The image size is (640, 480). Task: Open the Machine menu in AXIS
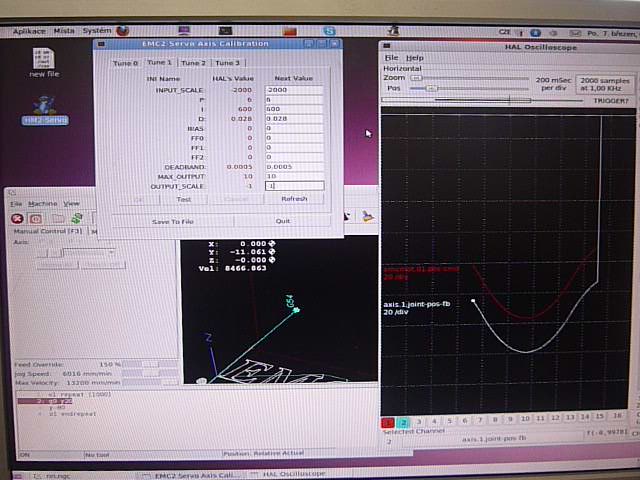click(43, 203)
